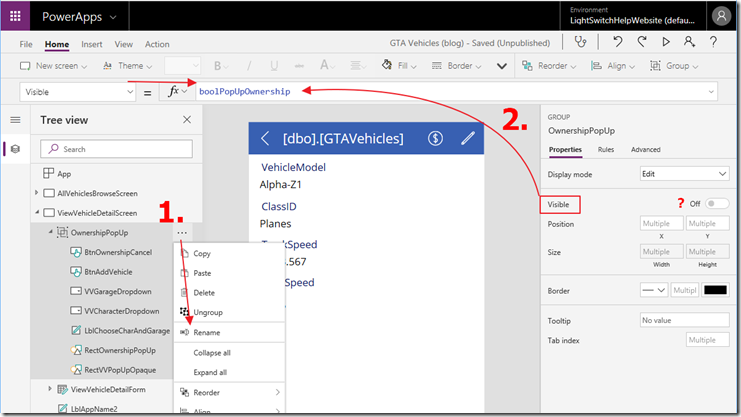Open the user account avatar
This screenshot has height=417, width=741.
(x=721, y=16)
